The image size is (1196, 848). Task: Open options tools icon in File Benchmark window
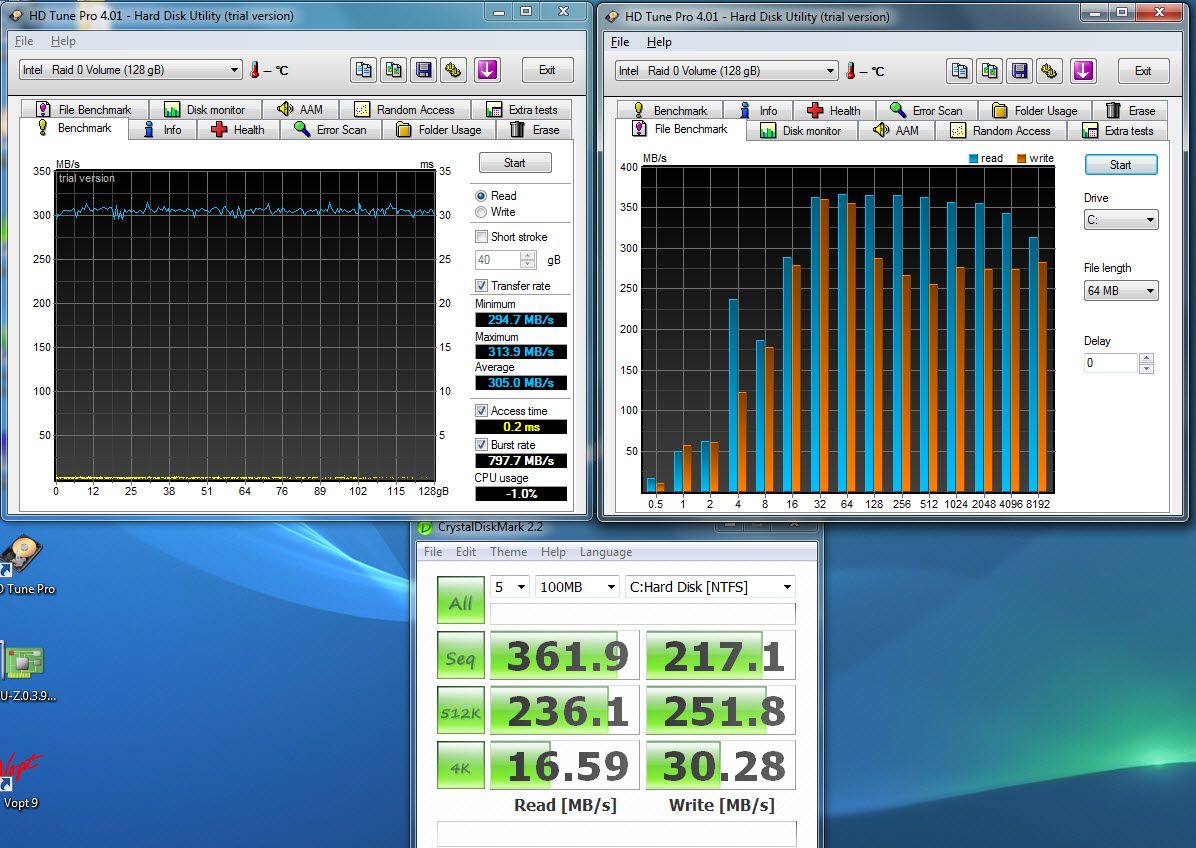tap(1049, 71)
